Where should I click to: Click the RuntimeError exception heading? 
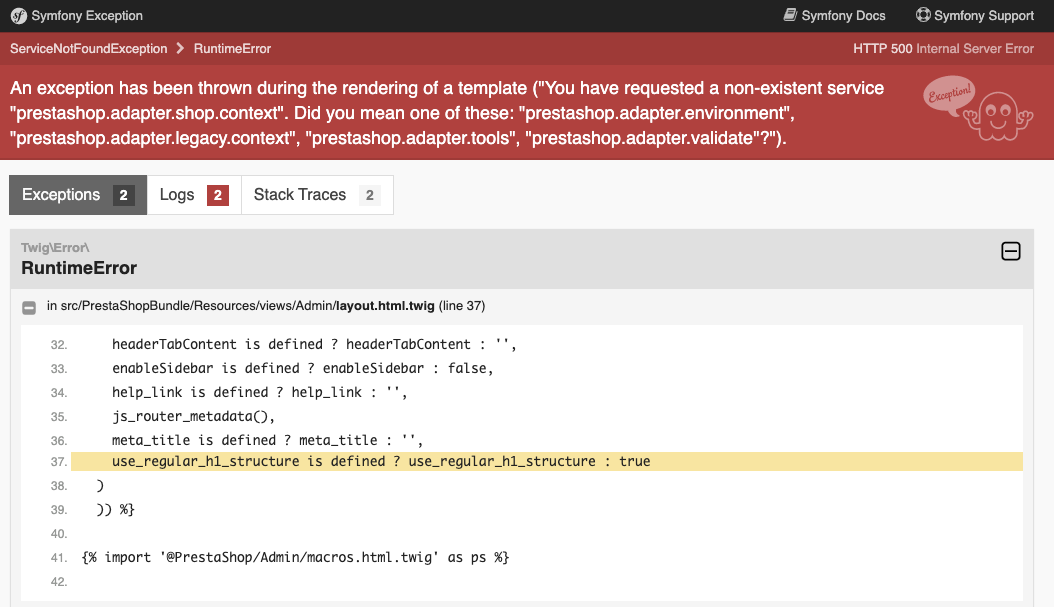tap(79, 268)
